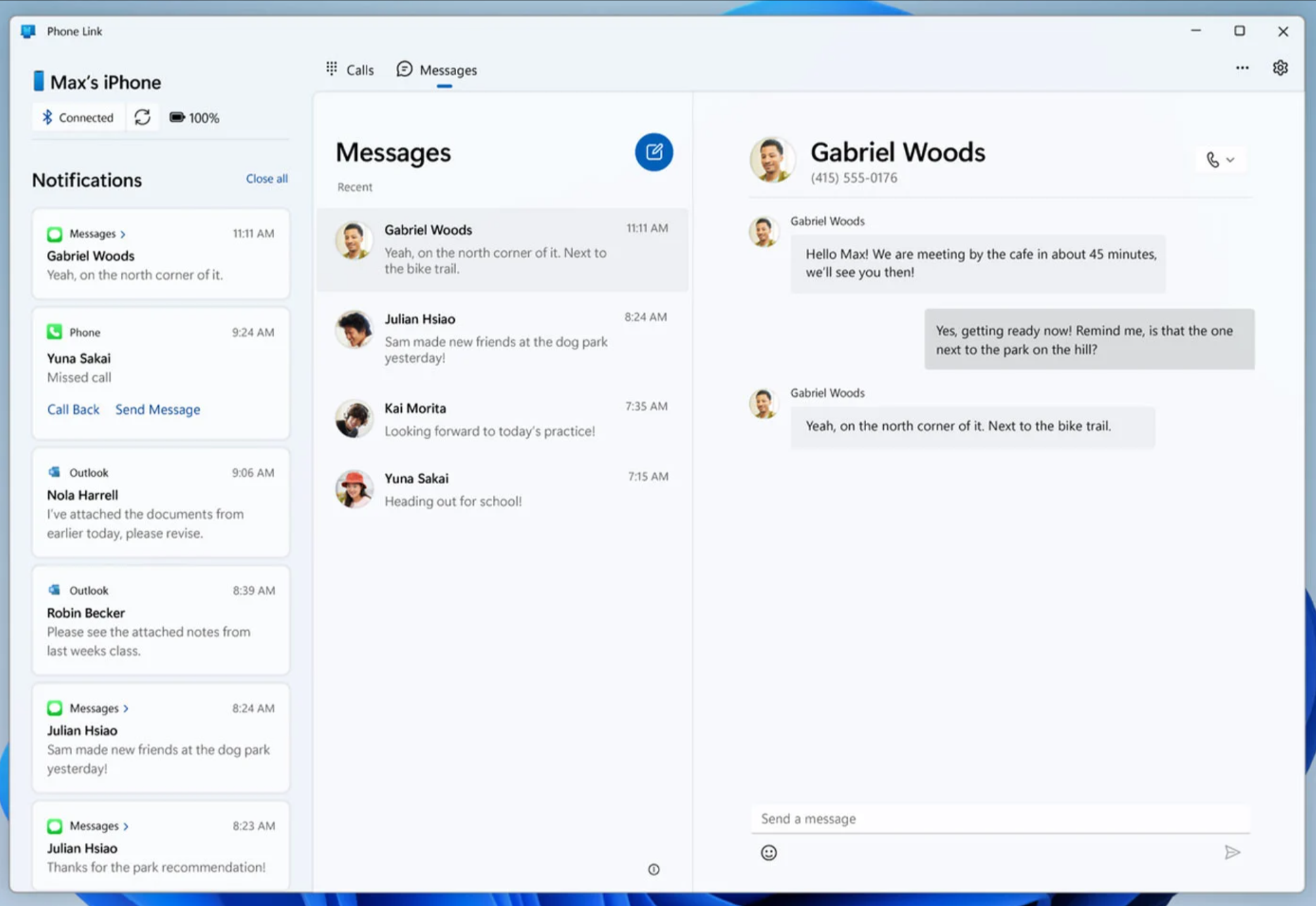Click the Hello Max message bubble
Viewport: 1316px width, 906px height.
tap(978, 263)
